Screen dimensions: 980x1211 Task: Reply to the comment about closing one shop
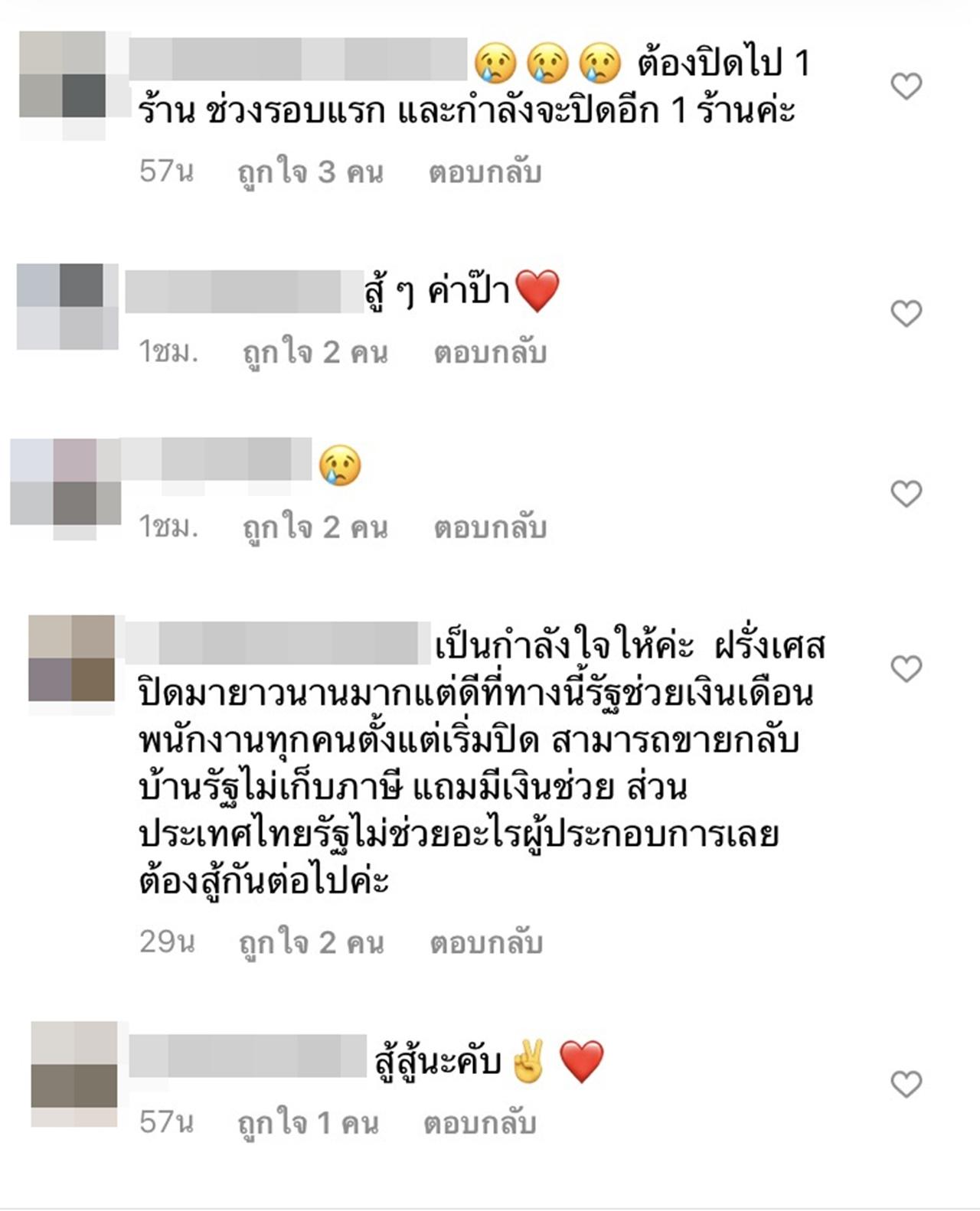coord(485,172)
